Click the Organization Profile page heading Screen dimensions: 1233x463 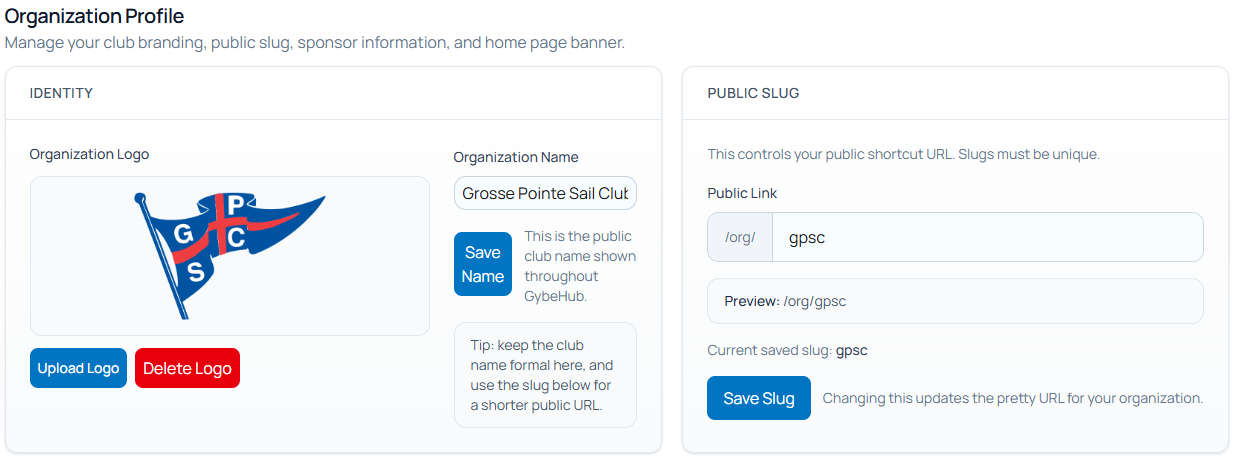coord(94,16)
